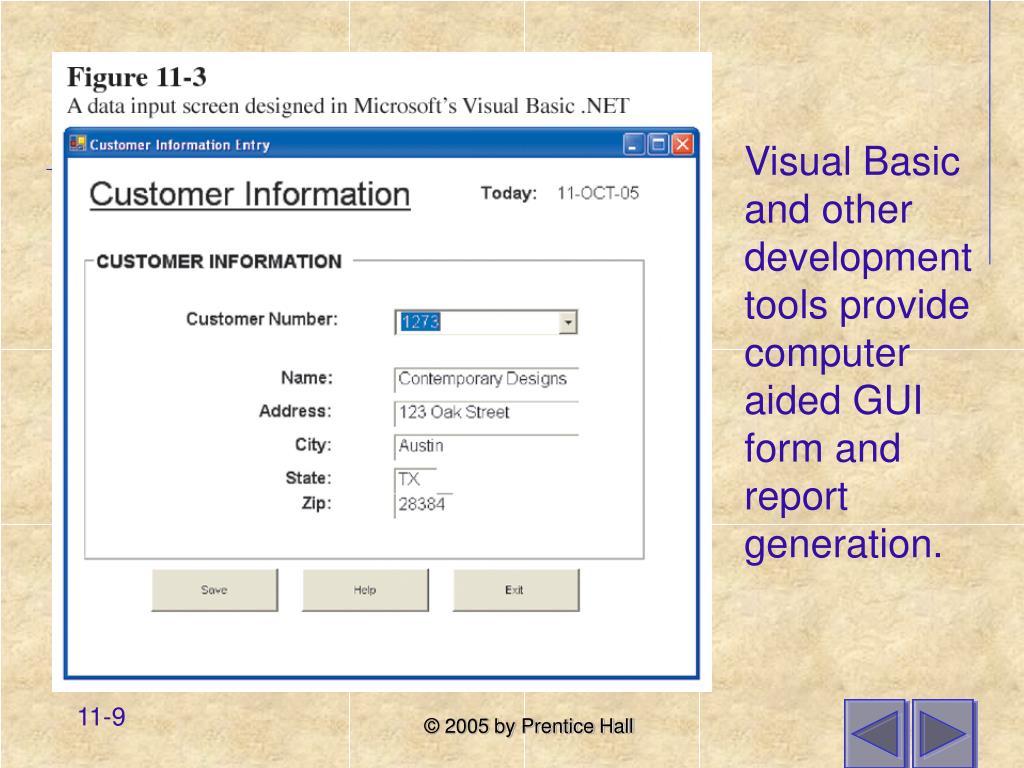Click the 'Zip:' label
Screen dimensions: 1024x768
pyautogui.click(x=317, y=504)
